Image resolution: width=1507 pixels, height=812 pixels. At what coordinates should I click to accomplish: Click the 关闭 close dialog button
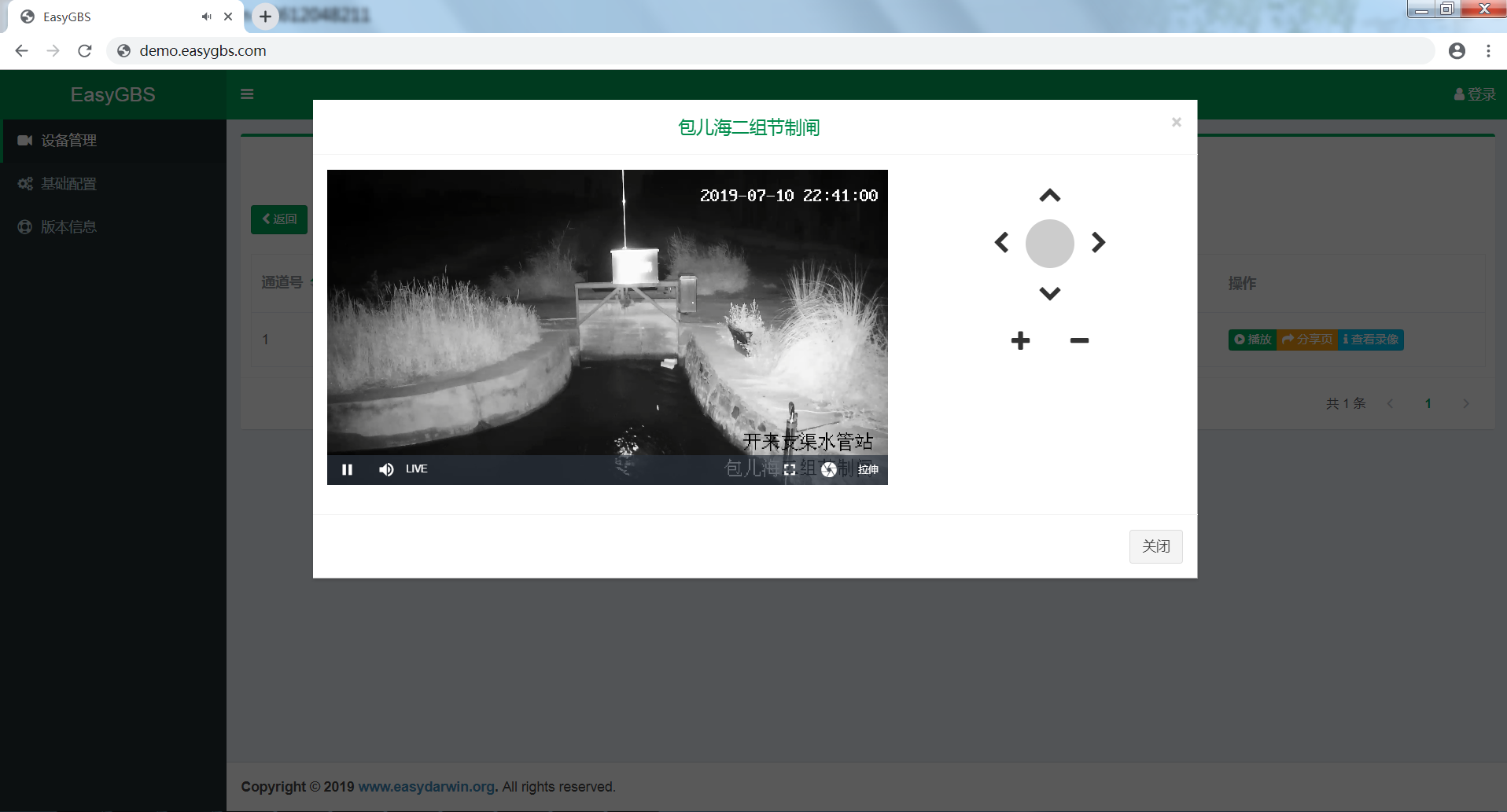click(1156, 546)
